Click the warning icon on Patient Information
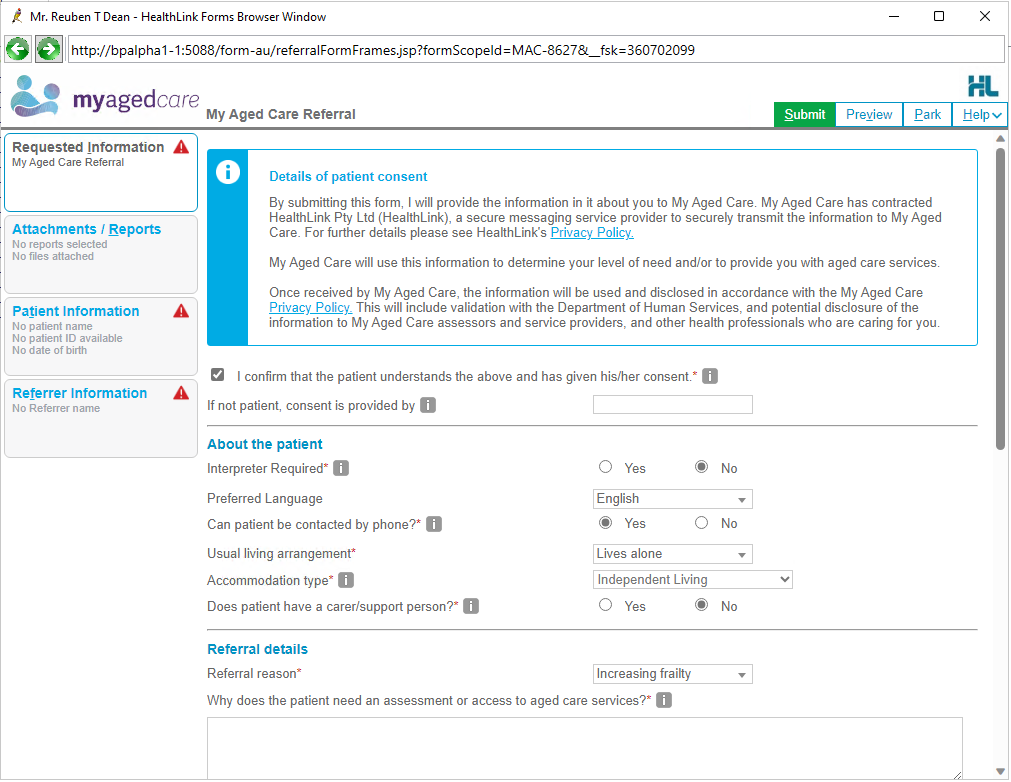The image size is (1011, 782). coord(181,311)
